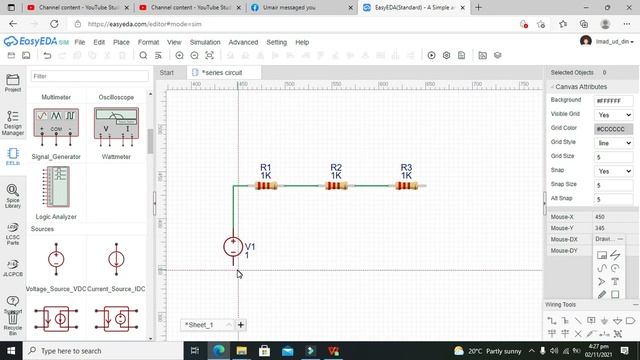Click Zoom Out magnifier in toolbar
This screenshot has width=640, height=360.
pyautogui.click(x=194, y=56)
